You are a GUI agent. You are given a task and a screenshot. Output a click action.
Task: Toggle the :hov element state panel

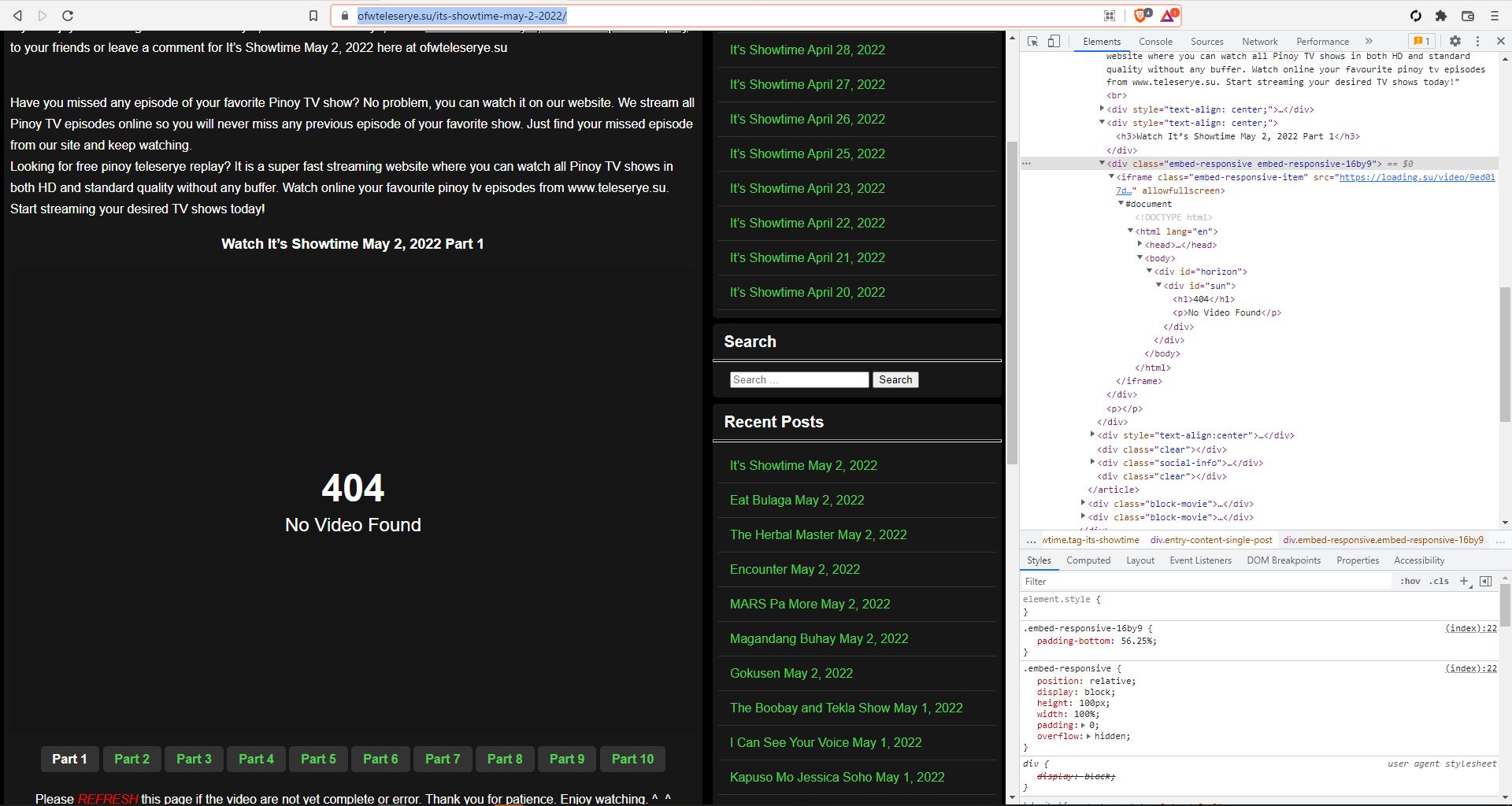pyautogui.click(x=1410, y=581)
